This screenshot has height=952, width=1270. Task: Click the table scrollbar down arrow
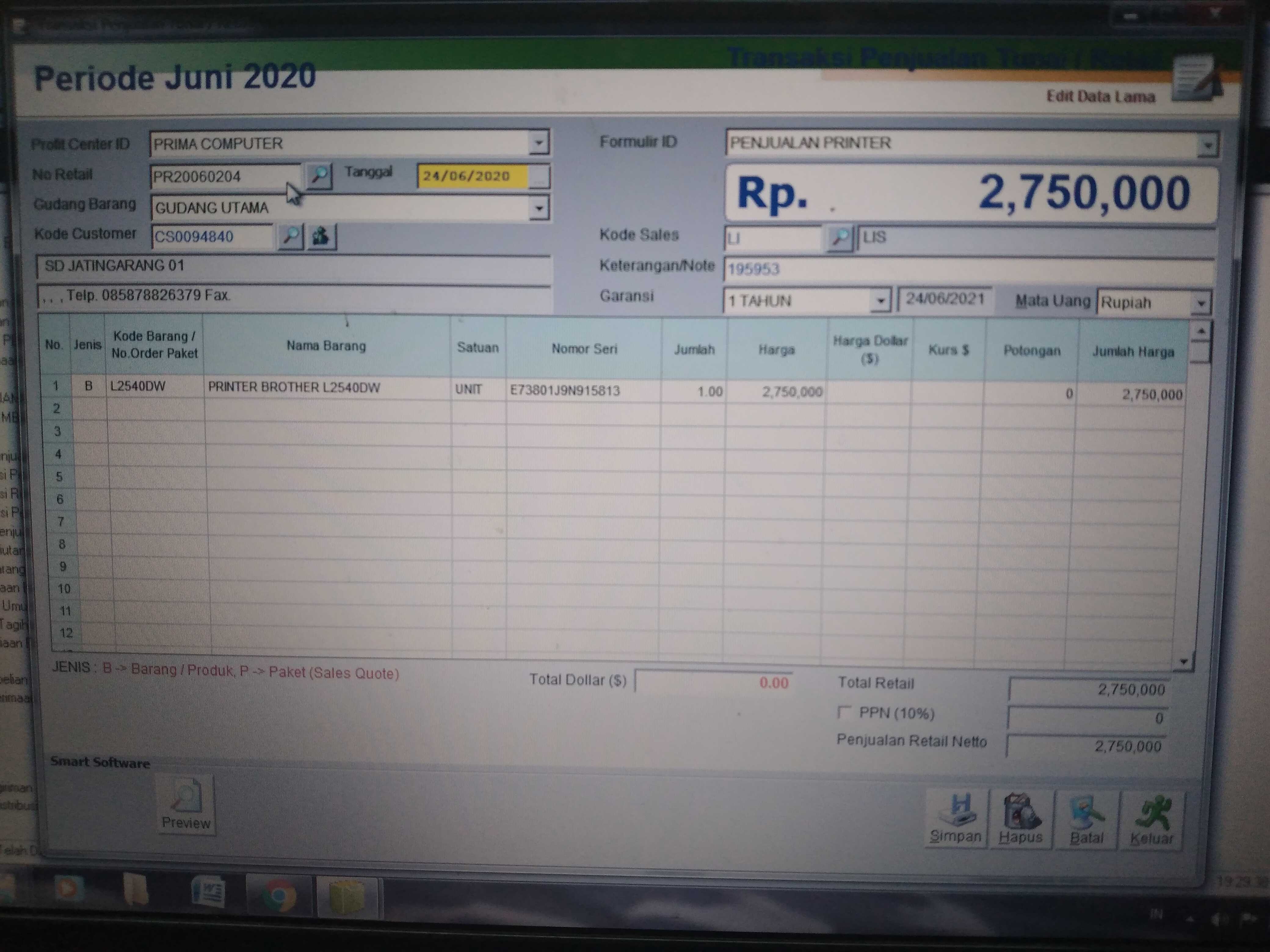coord(1184,662)
